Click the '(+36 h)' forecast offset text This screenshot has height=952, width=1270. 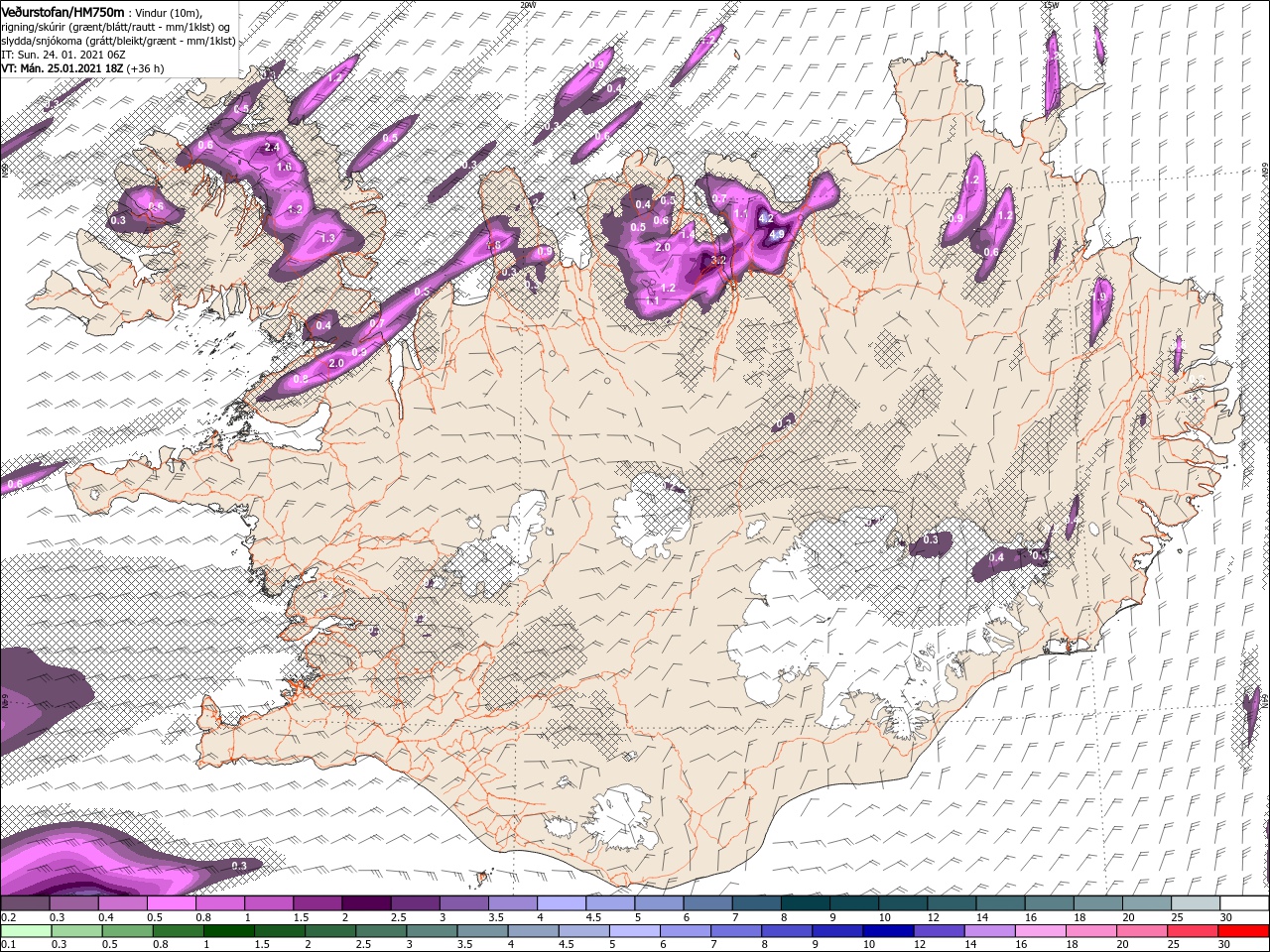[x=145, y=68]
